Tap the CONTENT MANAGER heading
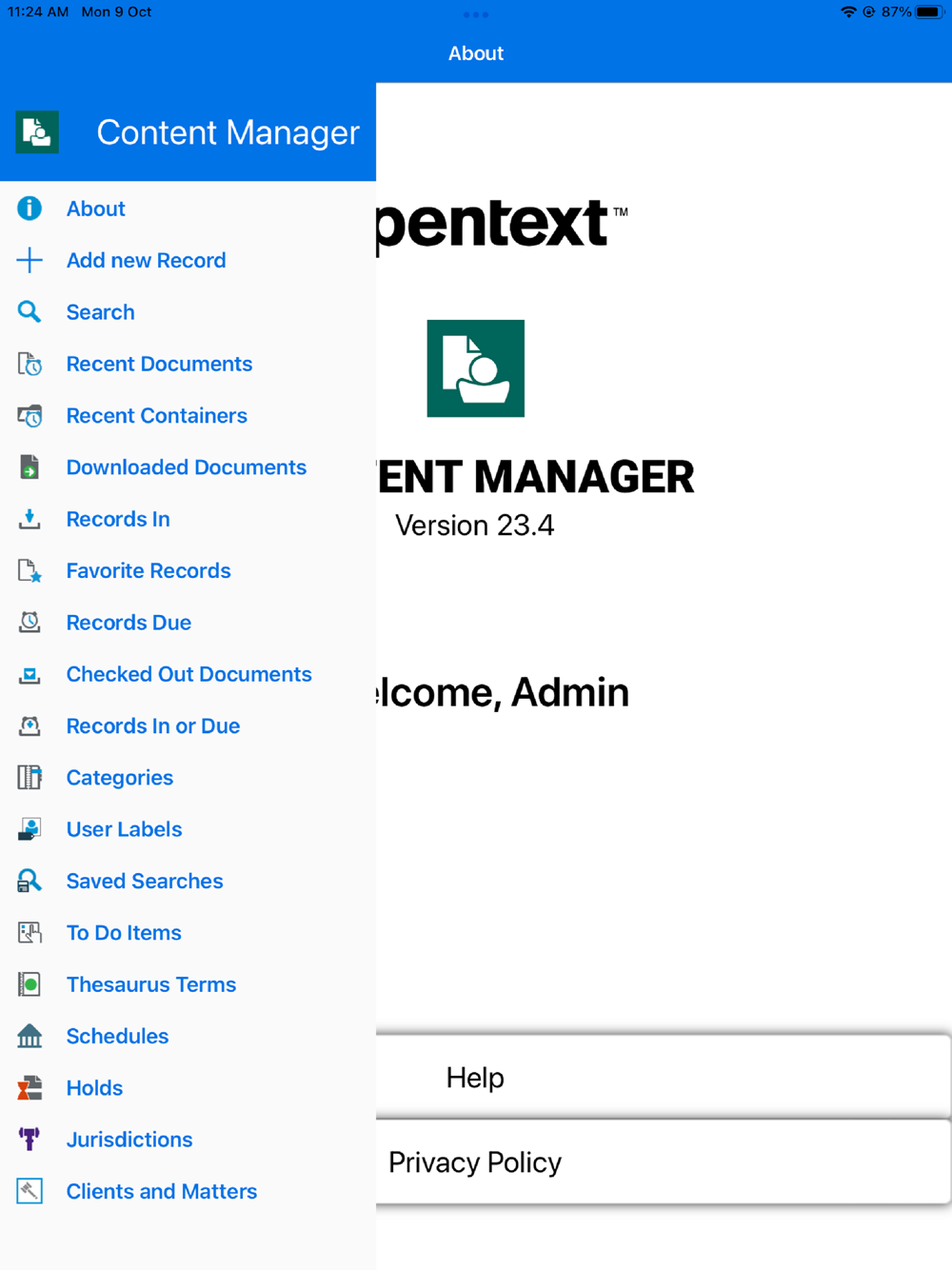This screenshot has height=1270, width=952. [x=535, y=477]
